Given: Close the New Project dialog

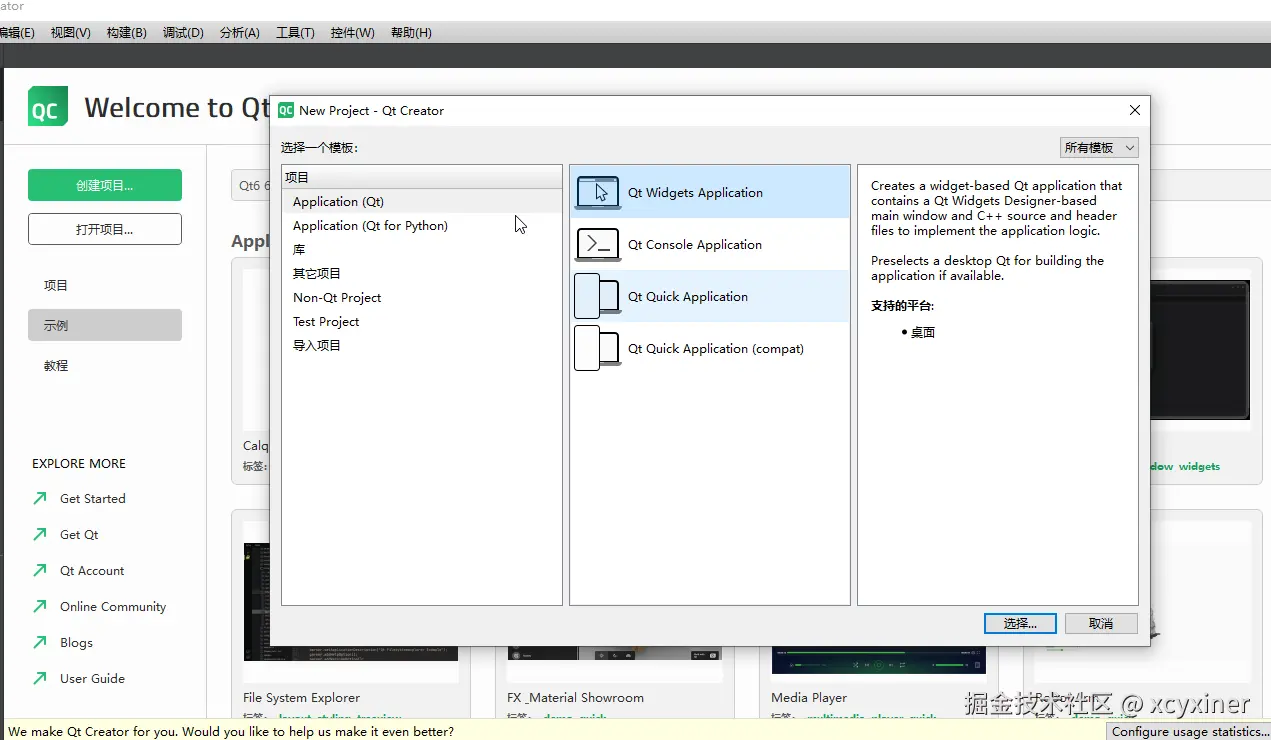Looking at the screenshot, I should coord(1134,110).
